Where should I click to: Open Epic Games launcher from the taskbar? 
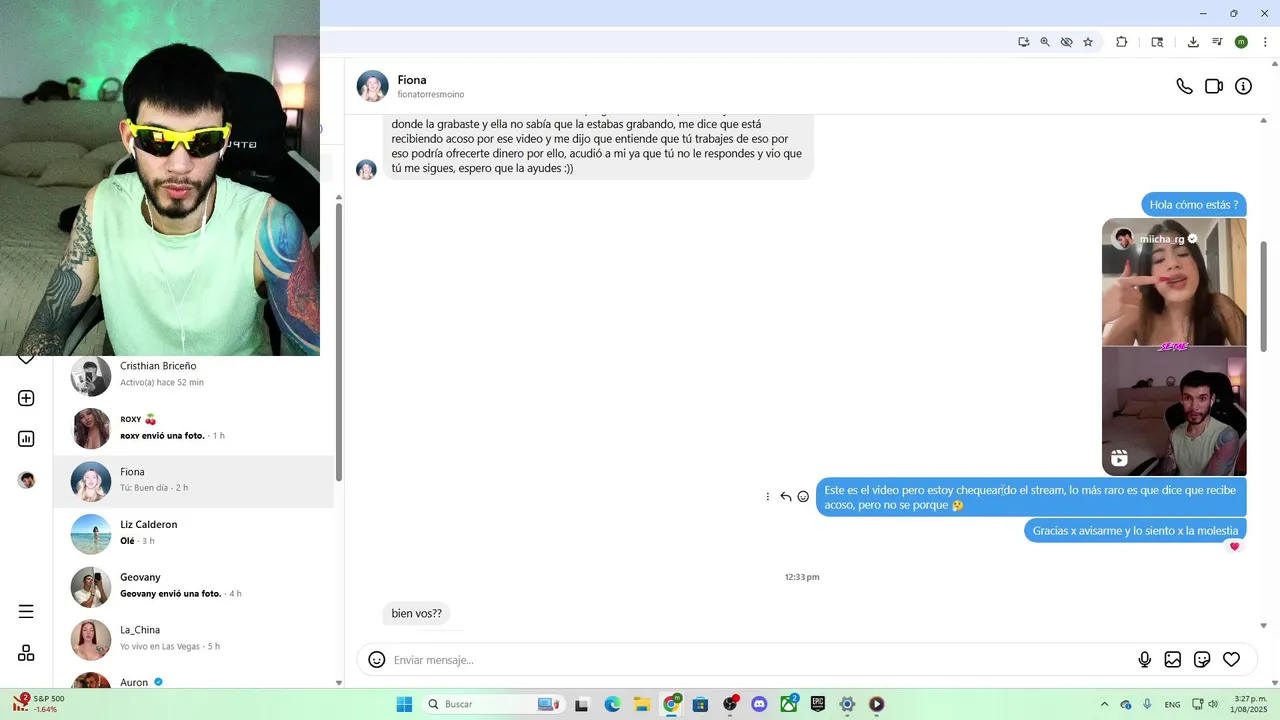[x=818, y=704]
